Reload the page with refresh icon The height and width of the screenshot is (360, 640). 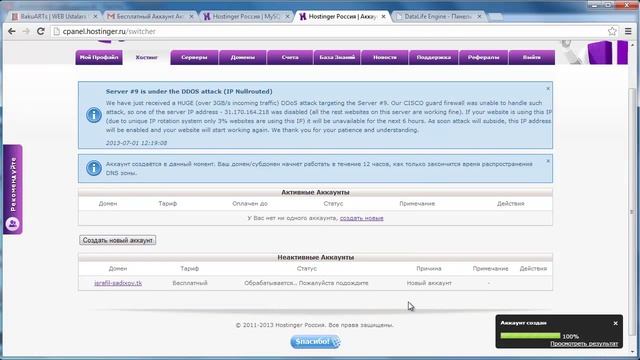click(40, 31)
